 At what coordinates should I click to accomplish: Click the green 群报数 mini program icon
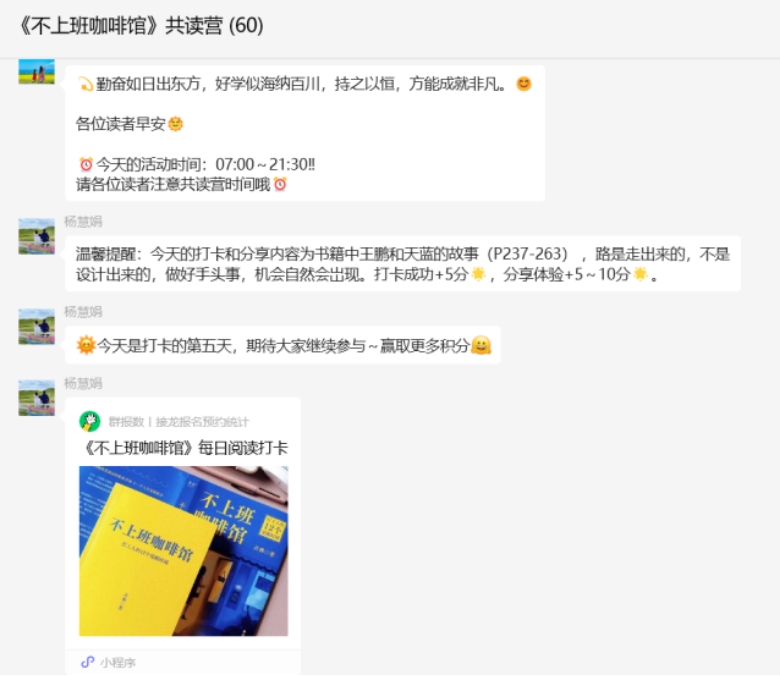click(90, 421)
